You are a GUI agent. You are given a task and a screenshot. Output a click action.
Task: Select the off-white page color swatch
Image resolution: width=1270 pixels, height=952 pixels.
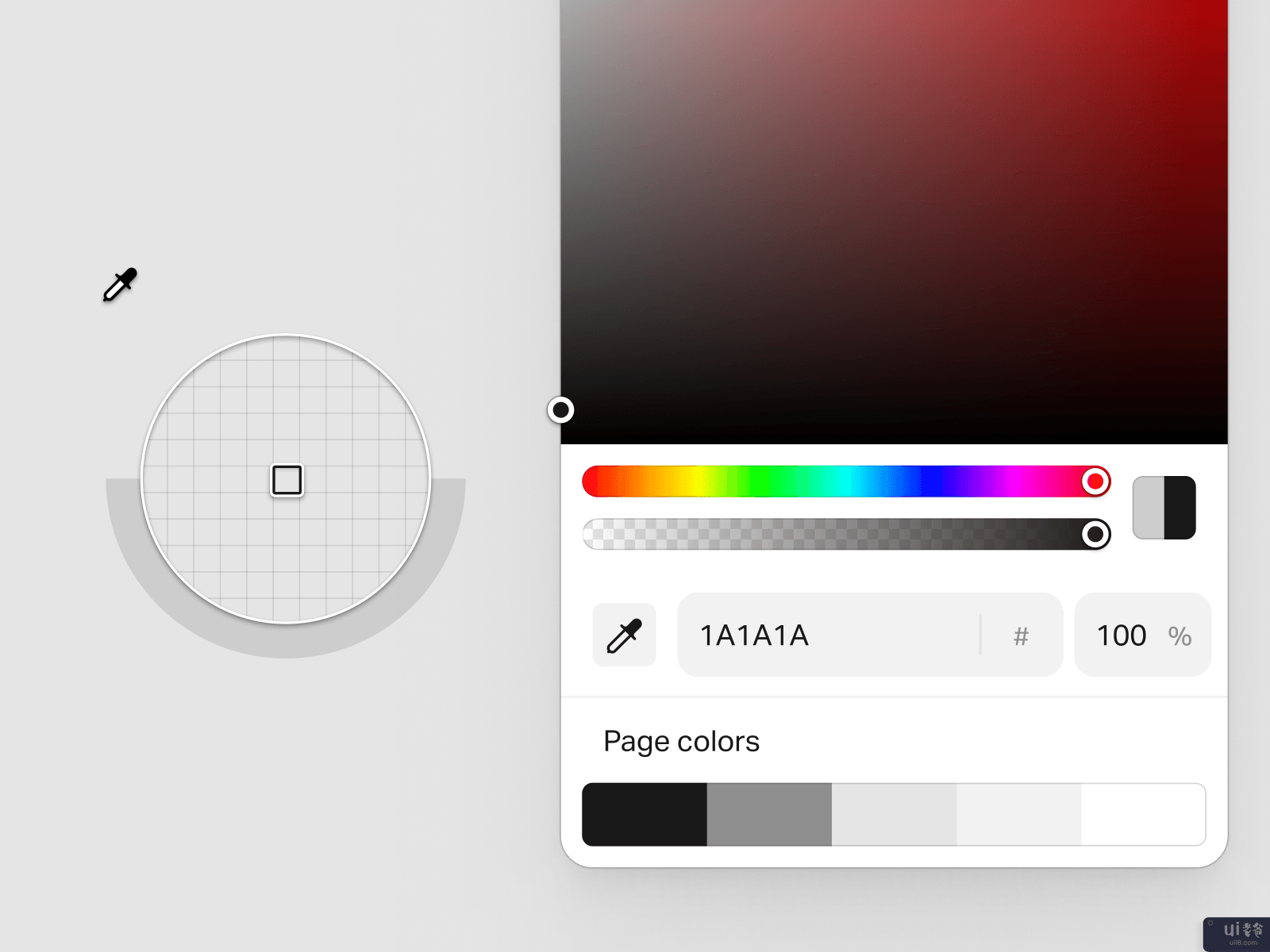click(1018, 815)
